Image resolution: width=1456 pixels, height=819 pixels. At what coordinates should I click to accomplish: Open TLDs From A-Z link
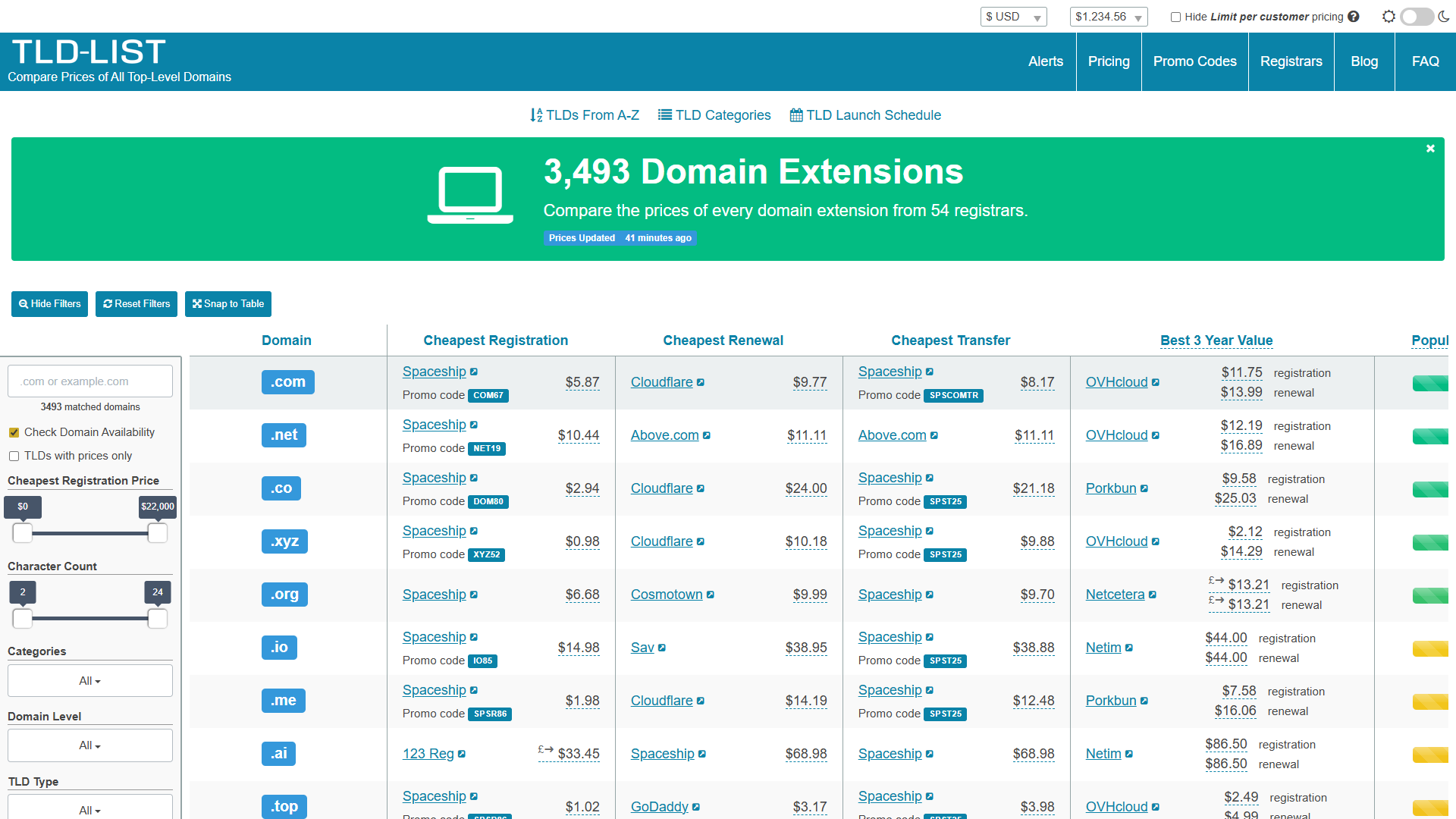pos(585,115)
